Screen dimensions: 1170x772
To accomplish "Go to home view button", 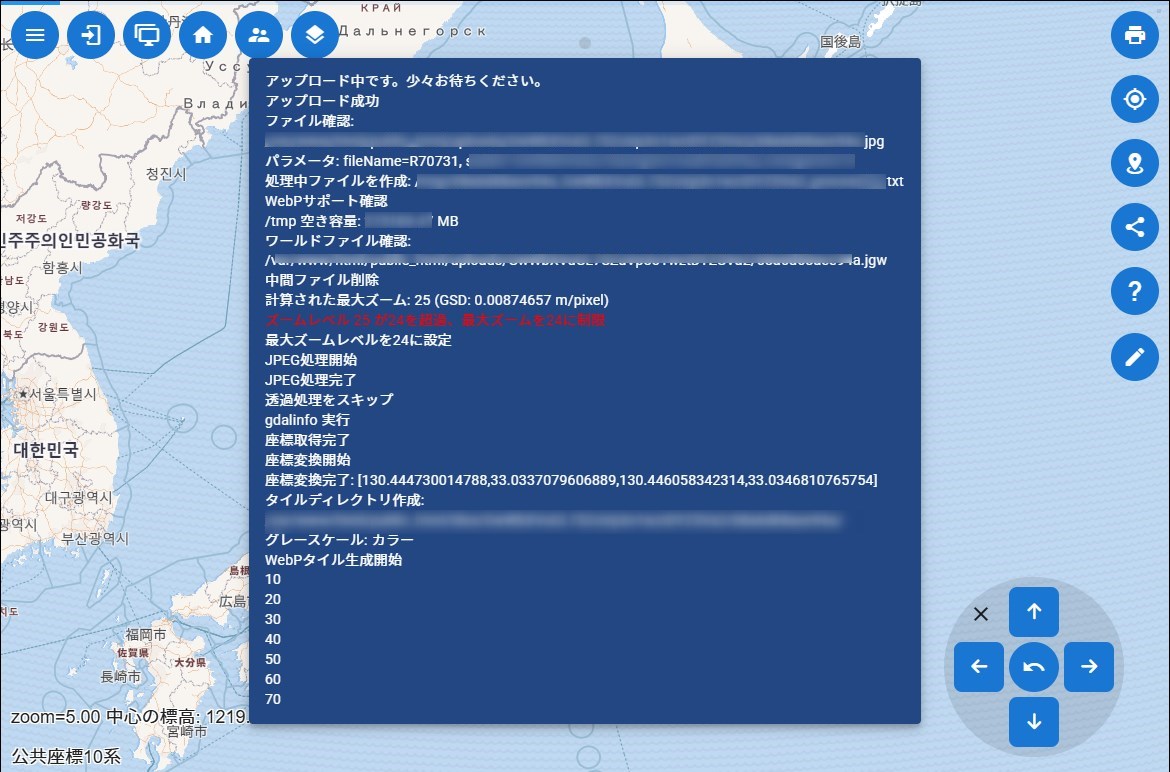I will (203, 36).
